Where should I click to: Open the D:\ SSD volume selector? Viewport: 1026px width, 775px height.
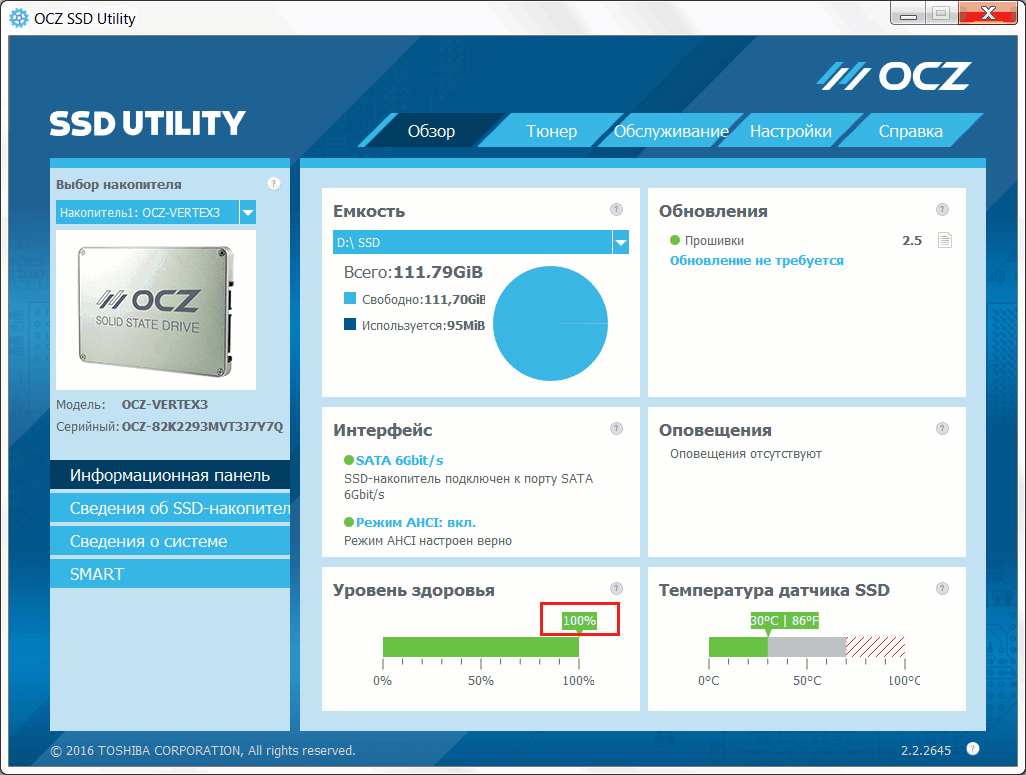(x=481, y=242)
